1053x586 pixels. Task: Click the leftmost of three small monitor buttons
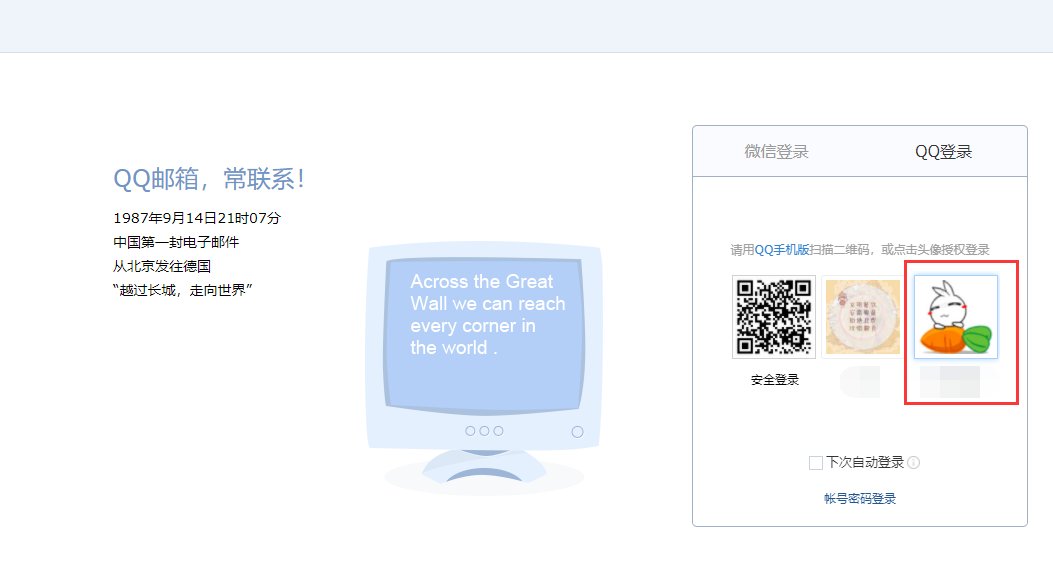[470, 431]
